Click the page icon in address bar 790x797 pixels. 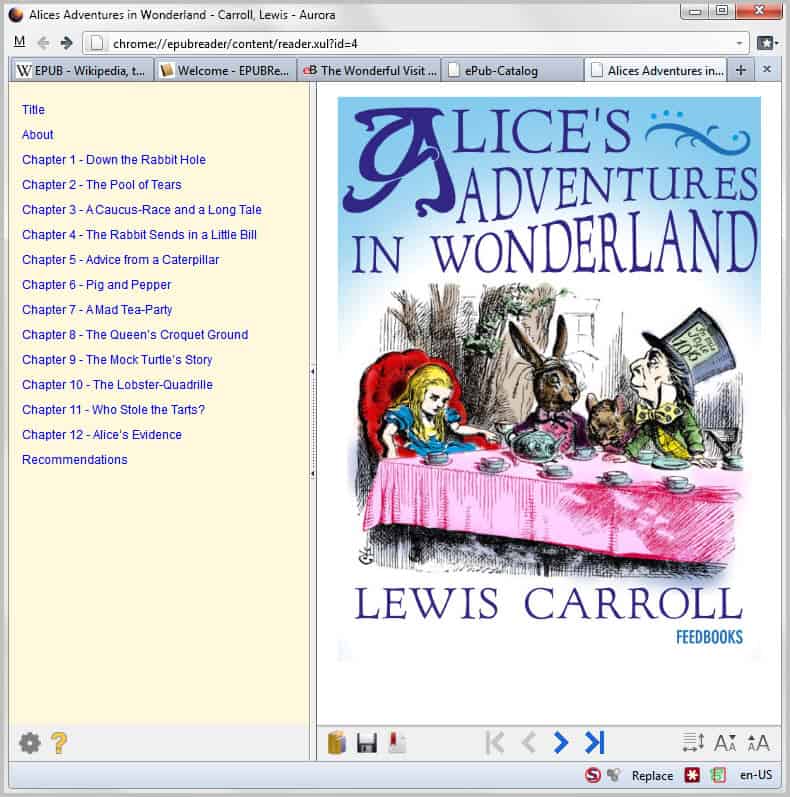click(97, 44)
